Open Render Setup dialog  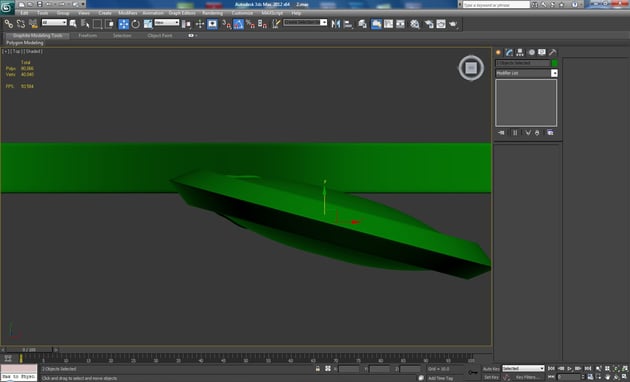[429, 24]
